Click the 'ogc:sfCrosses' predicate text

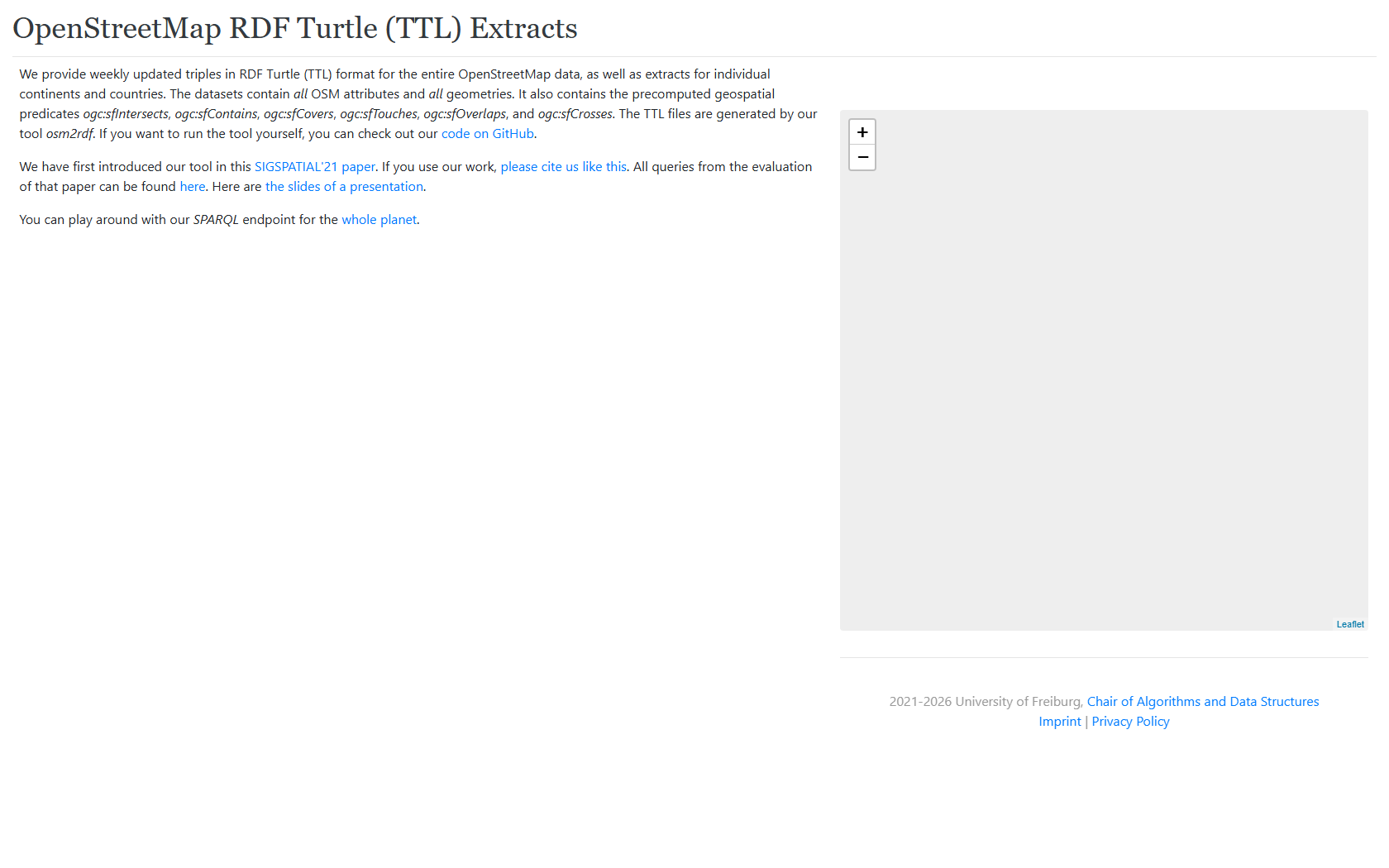point(575,114)
